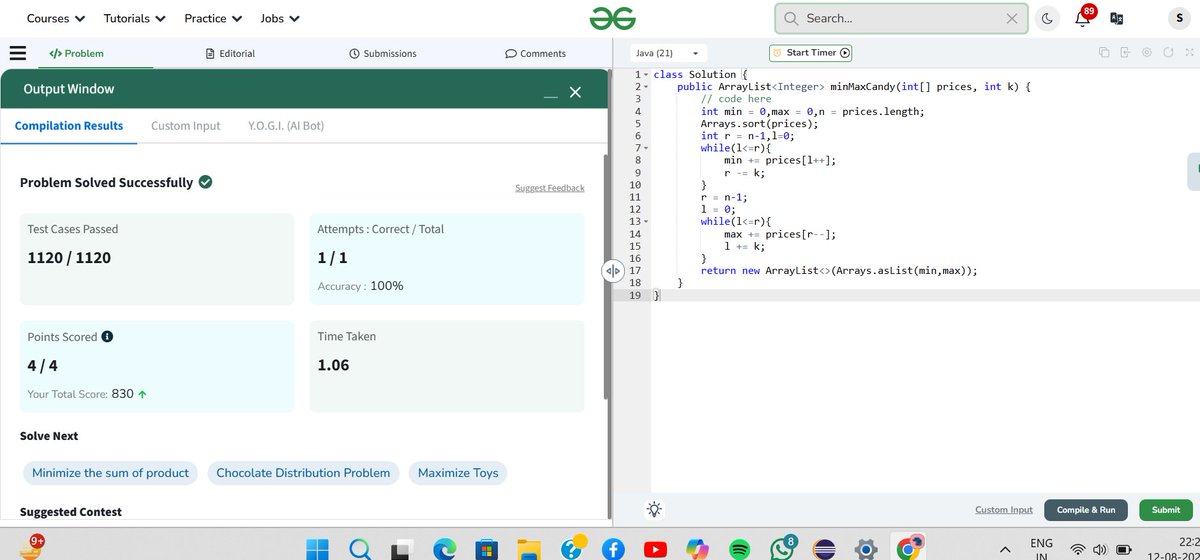Open the Maximize Toys problem
The width and height of the screenshot is (1200, 560).
(458, 473)
